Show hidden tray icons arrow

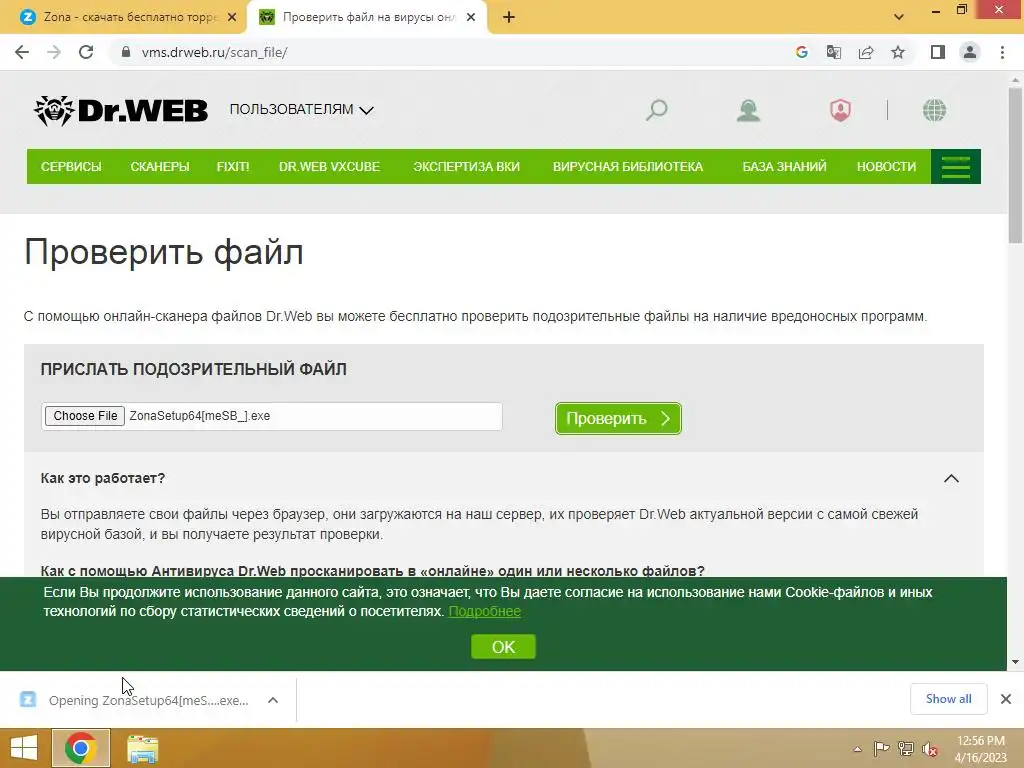(857, 749)
